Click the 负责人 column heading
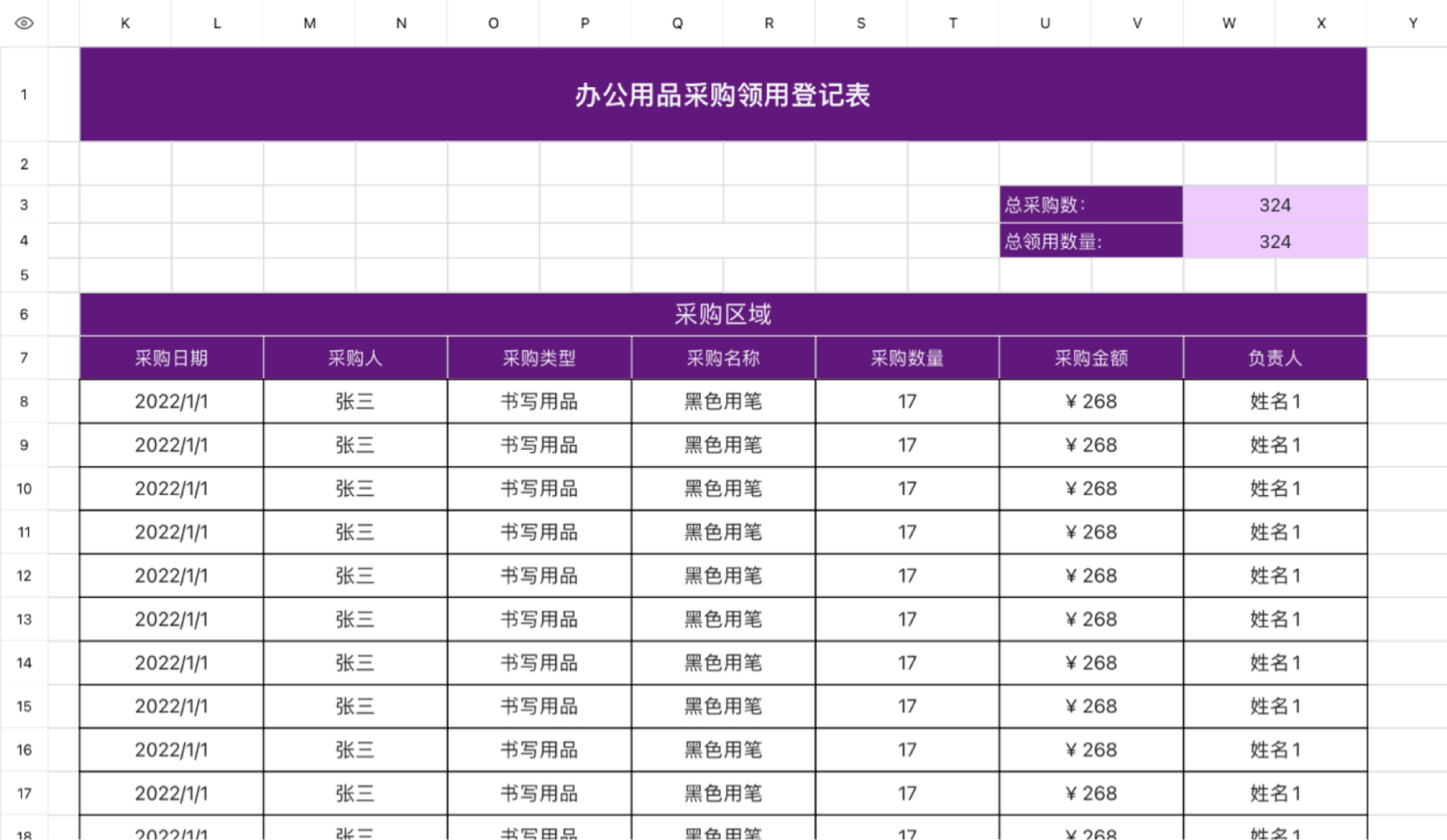Image resolution: width=1447 pixels, height=840 pixels. click(1275, 357)
